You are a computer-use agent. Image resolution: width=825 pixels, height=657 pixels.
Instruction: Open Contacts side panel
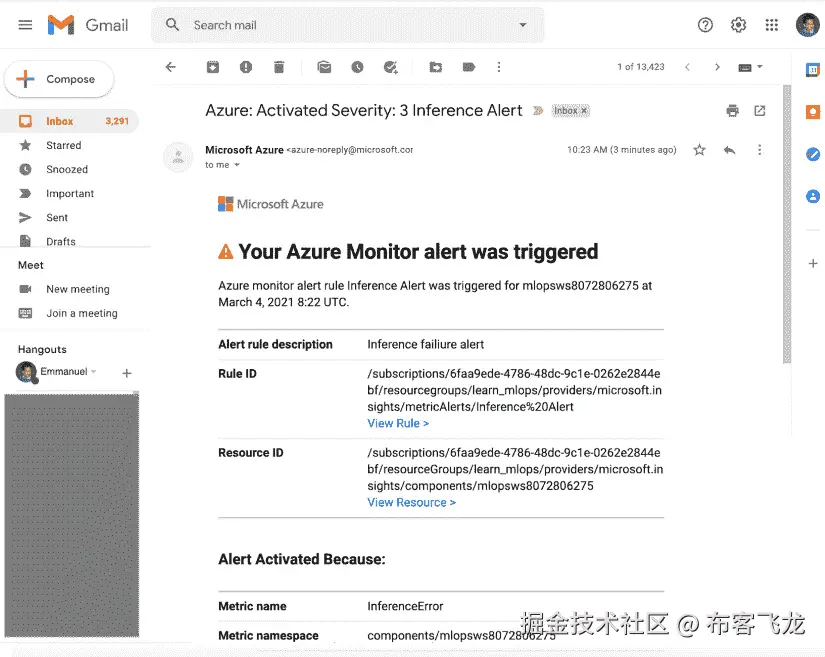[813, 196]
